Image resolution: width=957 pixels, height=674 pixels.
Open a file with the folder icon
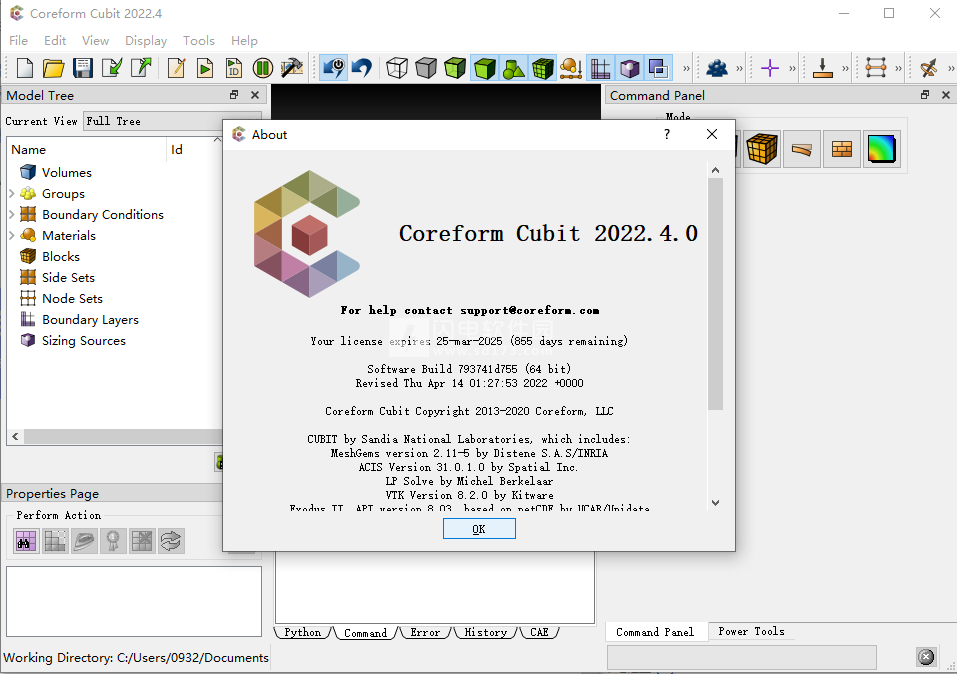[55, 67]
